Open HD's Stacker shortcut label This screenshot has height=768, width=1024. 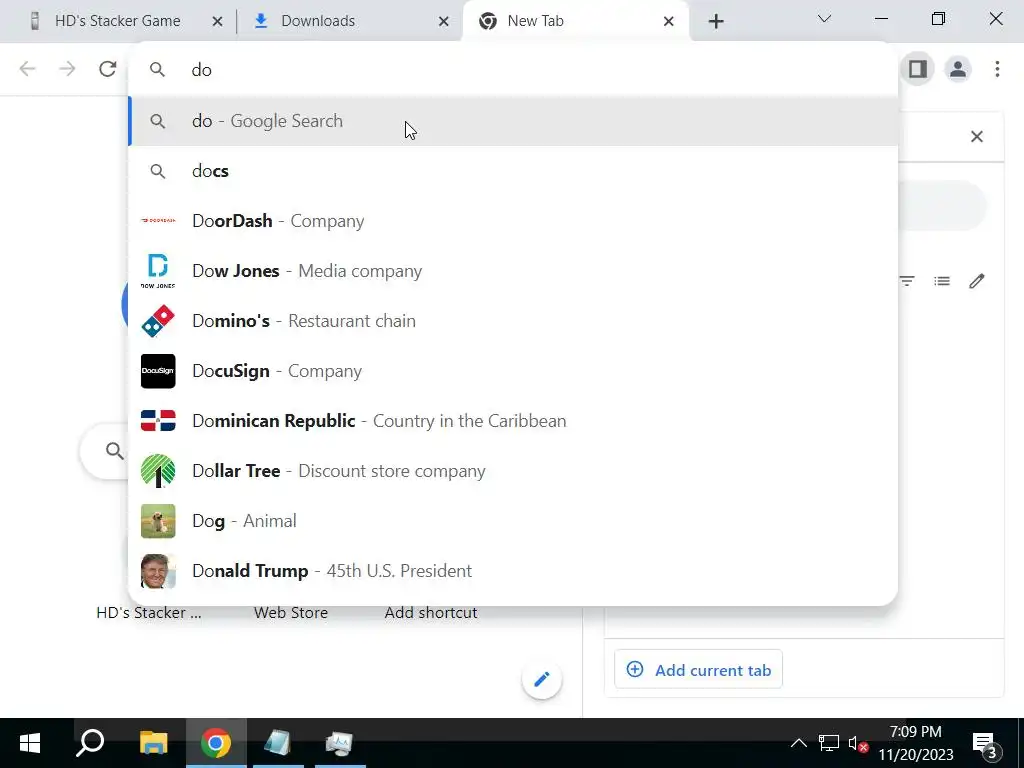point(149,613)
